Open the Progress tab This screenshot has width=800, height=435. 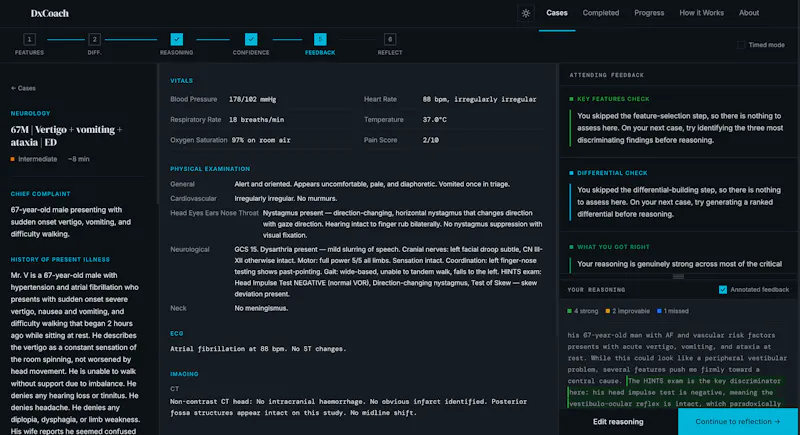(x=649, y=13)
